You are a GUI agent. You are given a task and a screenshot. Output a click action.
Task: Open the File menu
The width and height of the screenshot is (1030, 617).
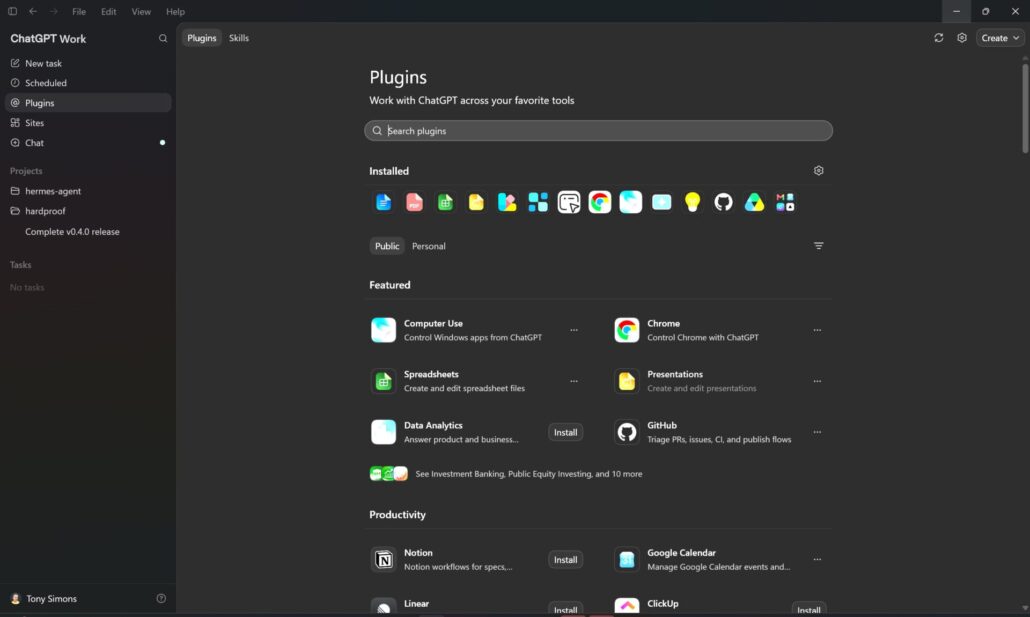tap(79, 12)
